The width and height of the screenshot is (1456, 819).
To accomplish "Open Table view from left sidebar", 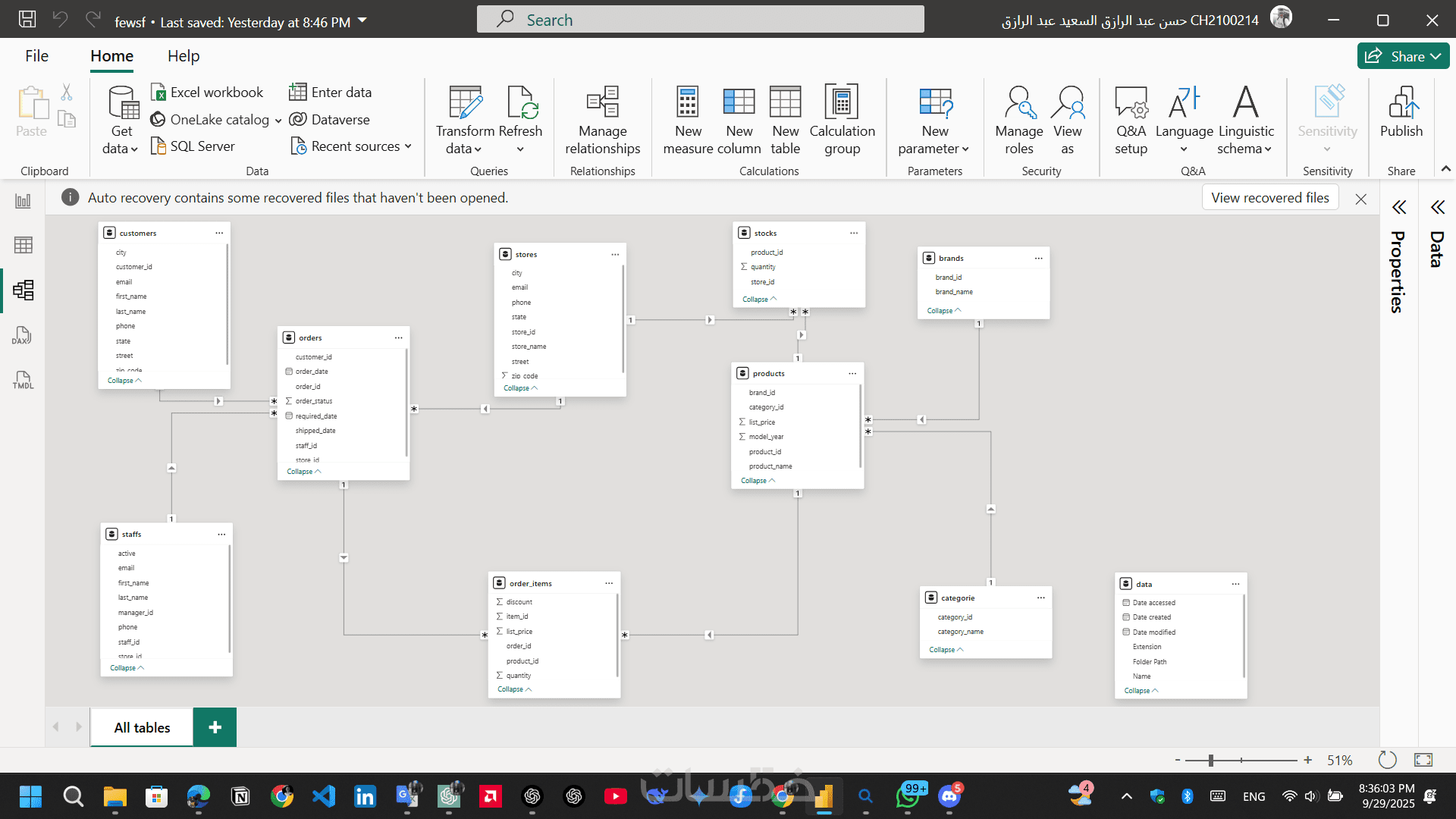I will point(23,245).
